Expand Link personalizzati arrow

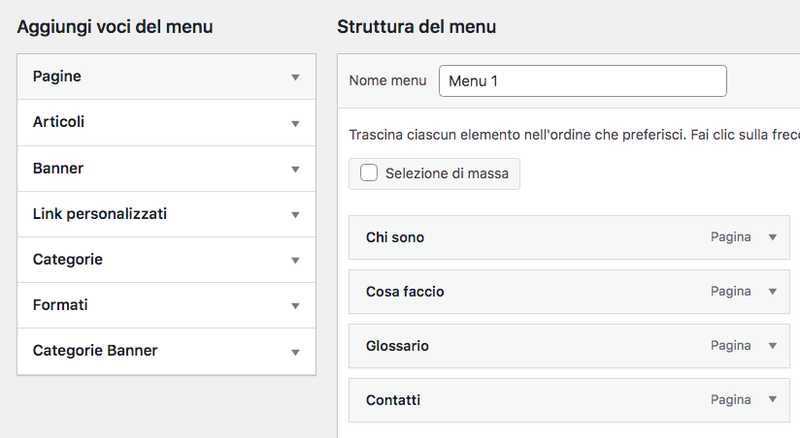(x=295, y=214)
